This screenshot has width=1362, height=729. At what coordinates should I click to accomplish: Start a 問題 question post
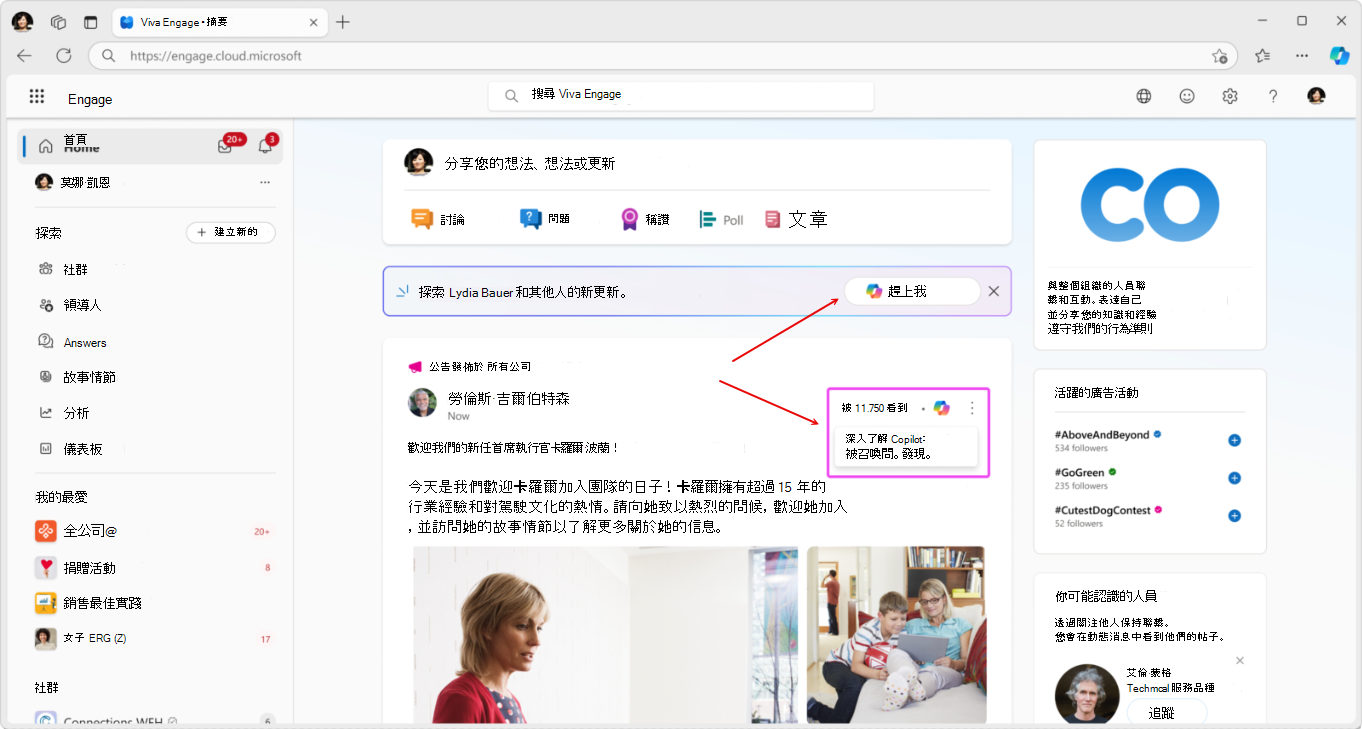[x=545, y=219]
